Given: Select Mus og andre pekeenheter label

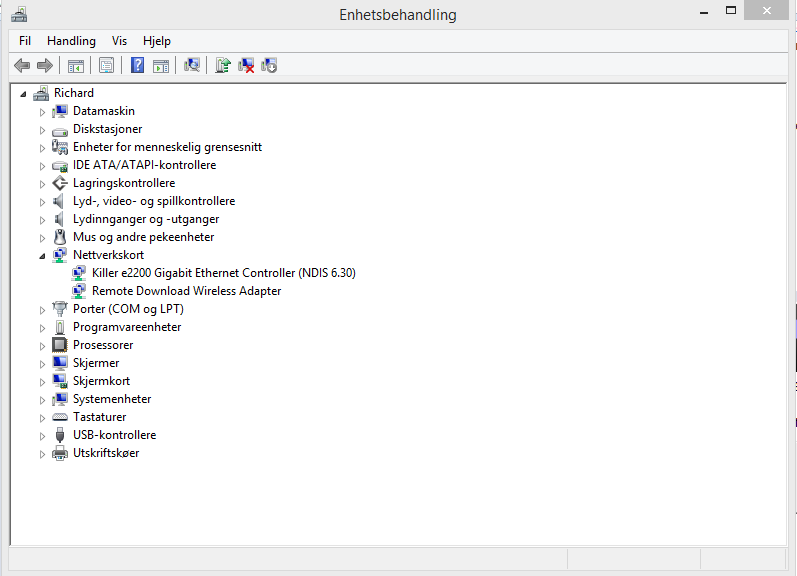Looking at the screenshot, I should [x=144, y=237].
